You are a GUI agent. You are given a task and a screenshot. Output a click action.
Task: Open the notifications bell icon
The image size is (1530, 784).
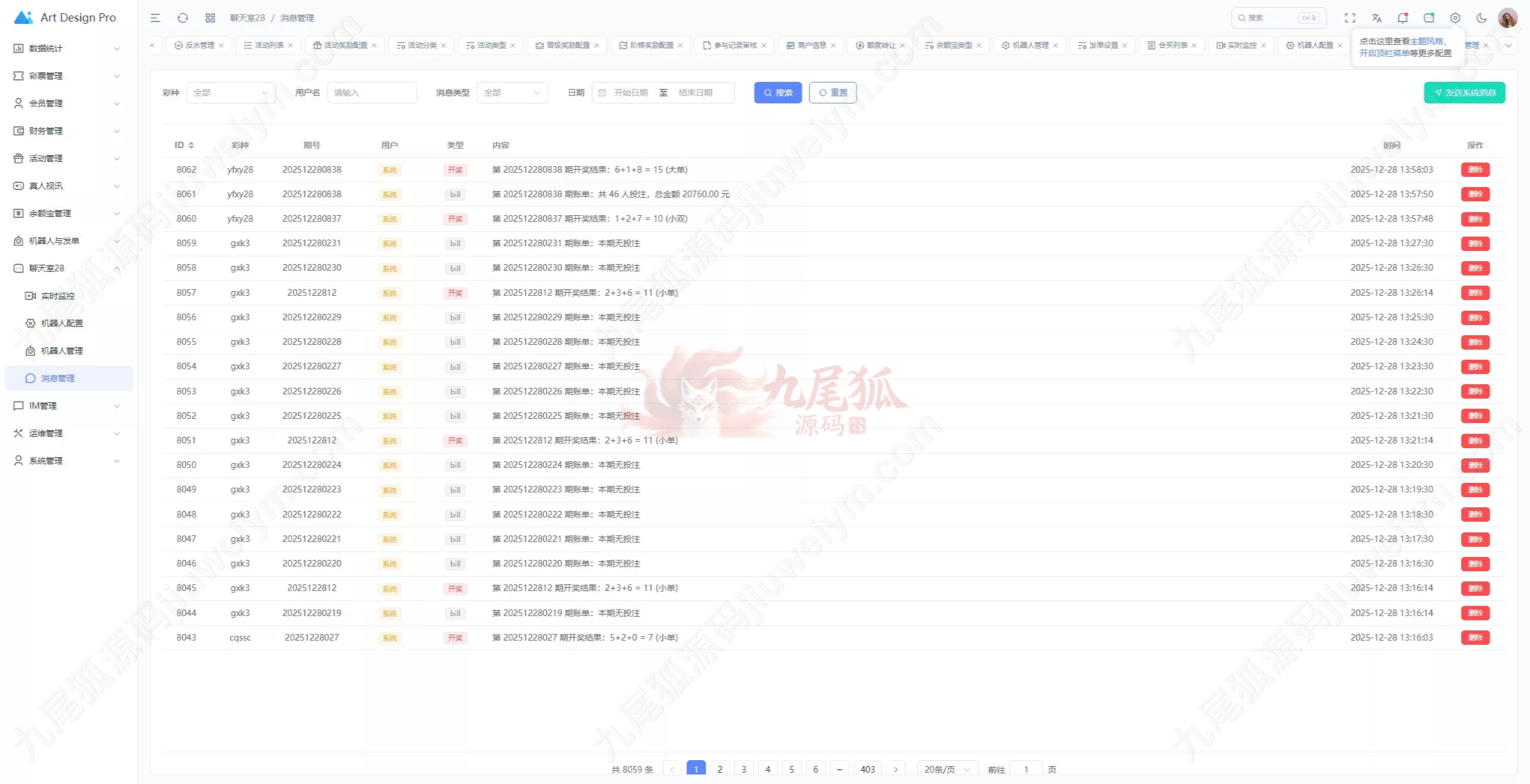(x=1403, y=18)
